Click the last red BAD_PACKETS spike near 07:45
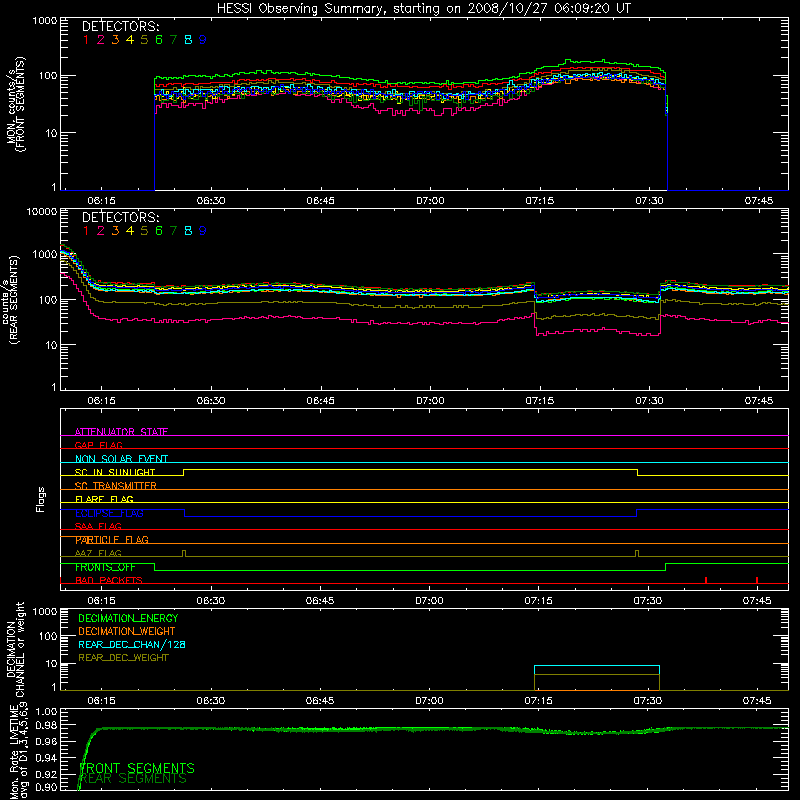Image resolution: width=800 pixels, height=800 pixels. (757, 580)
